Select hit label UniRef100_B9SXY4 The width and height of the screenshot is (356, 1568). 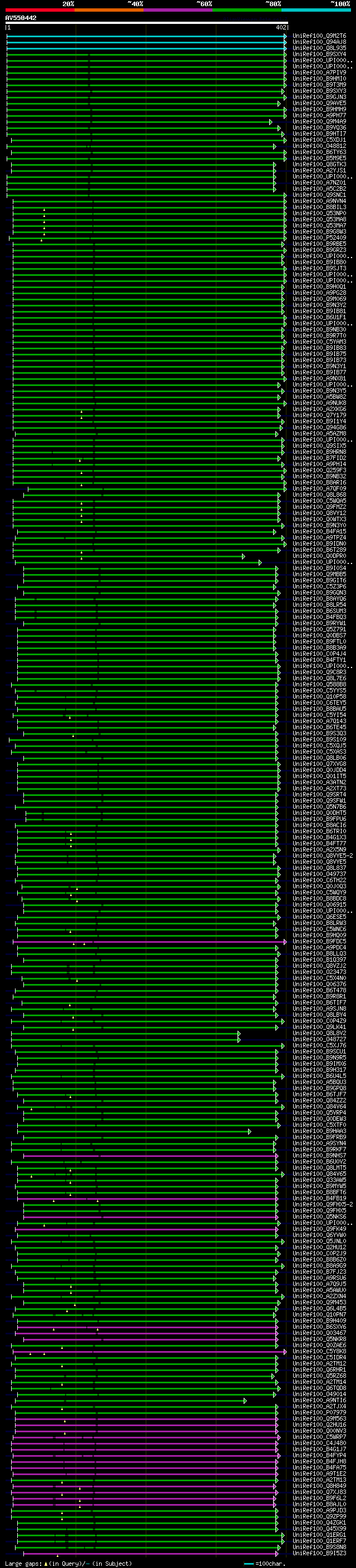pyautogui.click(x=319, y=54)
